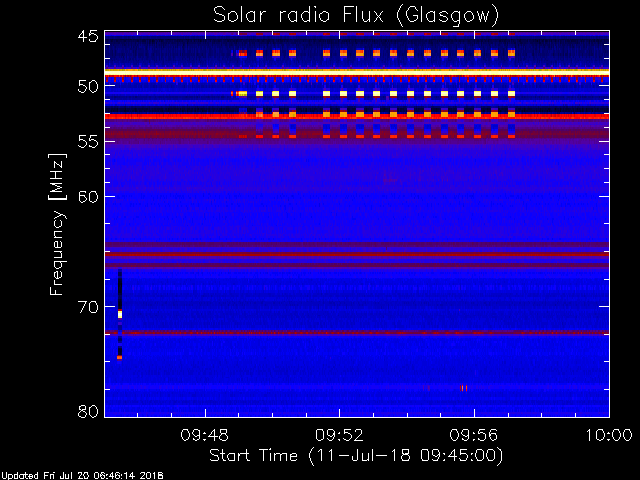Click the 10:00 time tick label
The width and height of the screenshot is (640, 480).
tap(609, 435)
